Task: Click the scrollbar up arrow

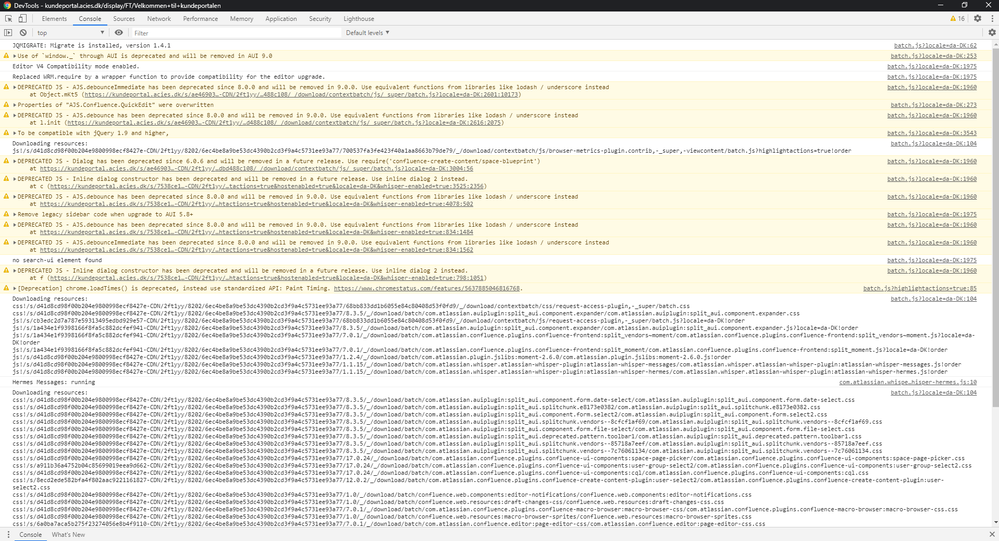Action: tap(995, 43)
